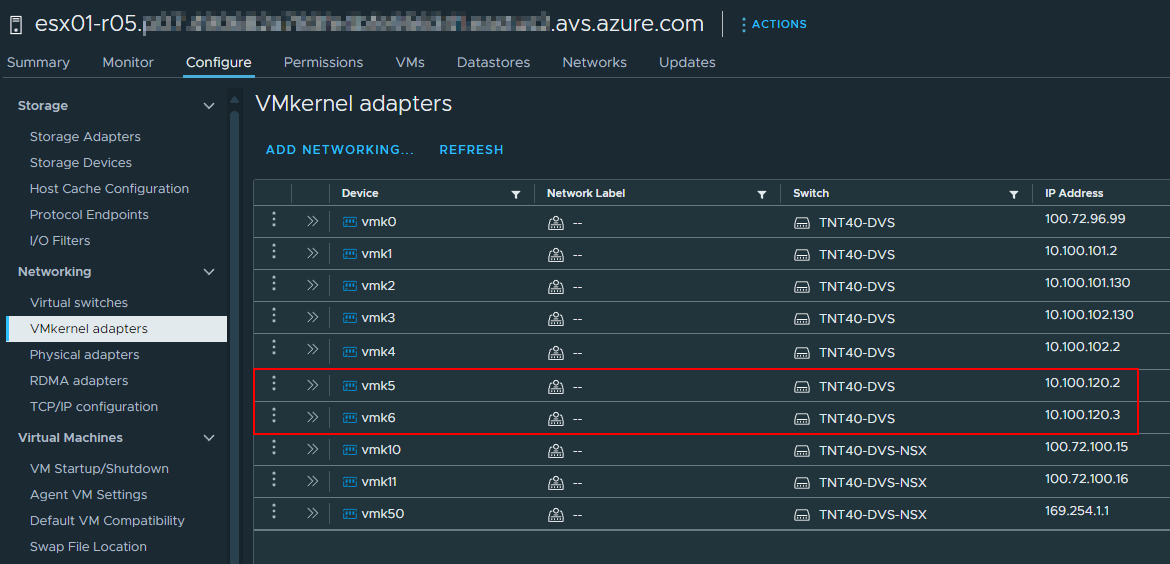Expand details of the vmk0 row
This screenshot has height=564, width=1170.
click(x=313, y=222)
